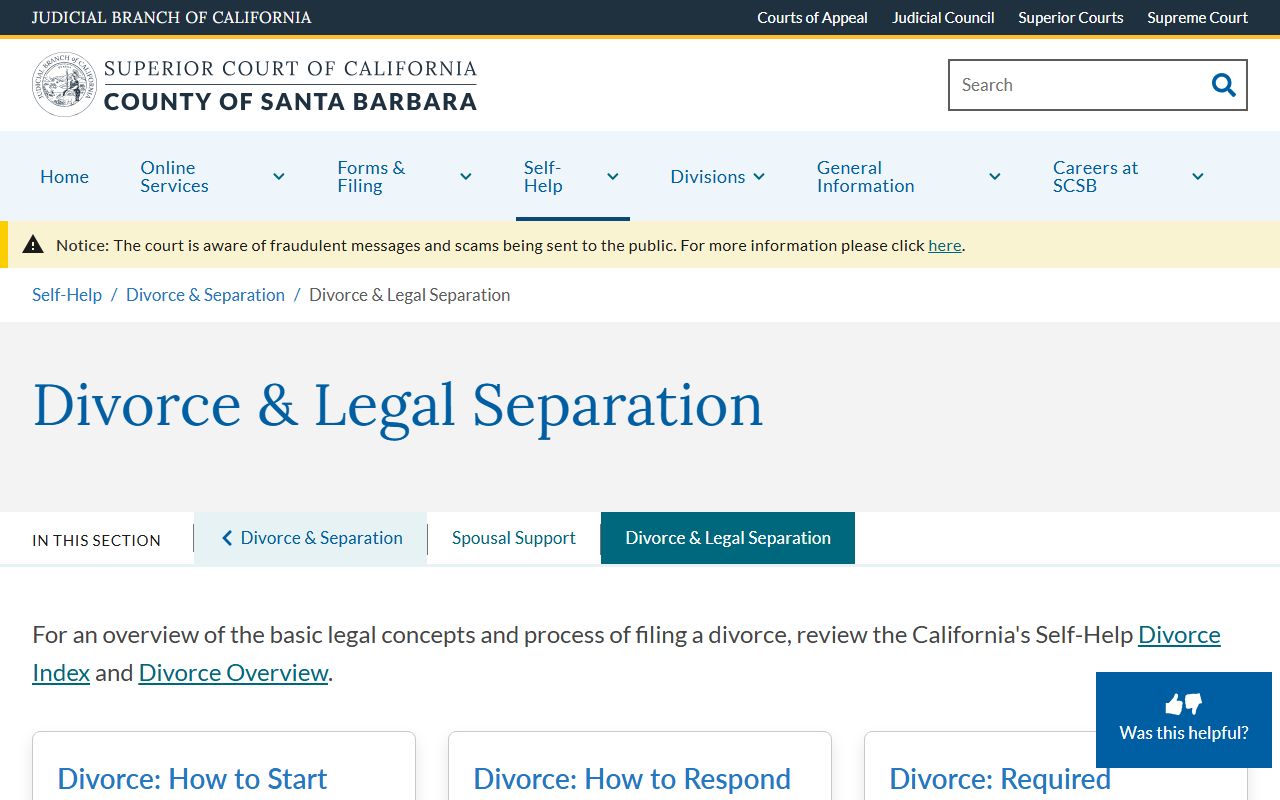Click the large 'Divorce & Legal Separation' page heading
The image size is (1280, 800).
pyautogui.click(x=398, y=406)
